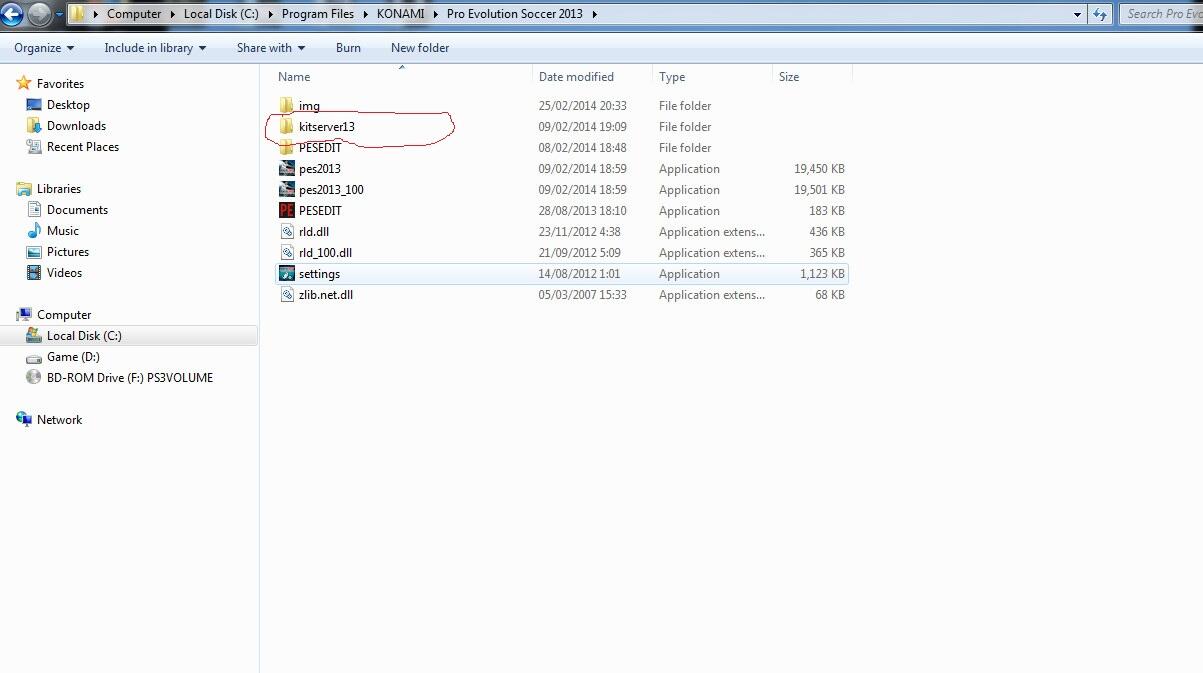
Task: Click the Pictures library icon
Action: tap(34, 252)
